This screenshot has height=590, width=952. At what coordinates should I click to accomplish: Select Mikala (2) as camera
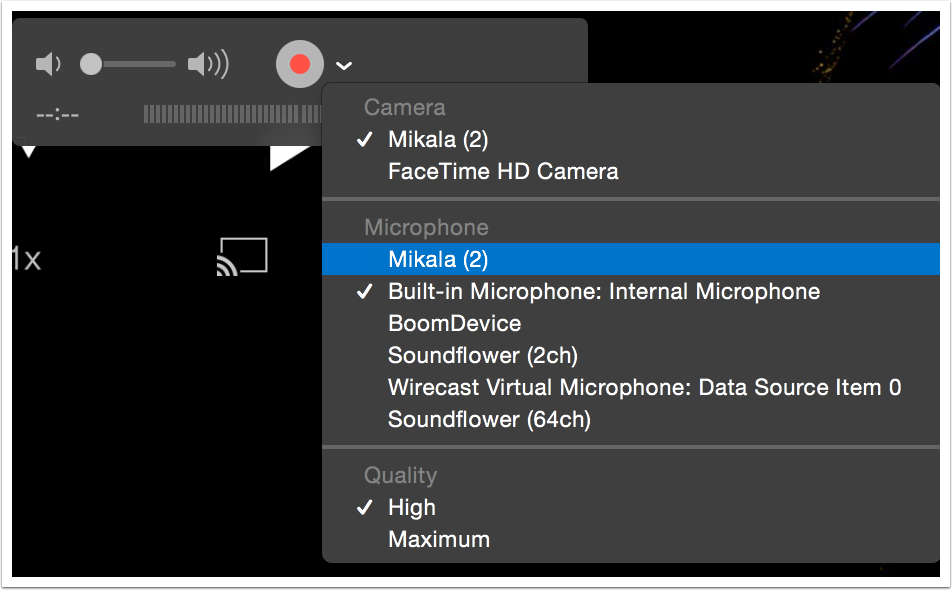point(438,139)
